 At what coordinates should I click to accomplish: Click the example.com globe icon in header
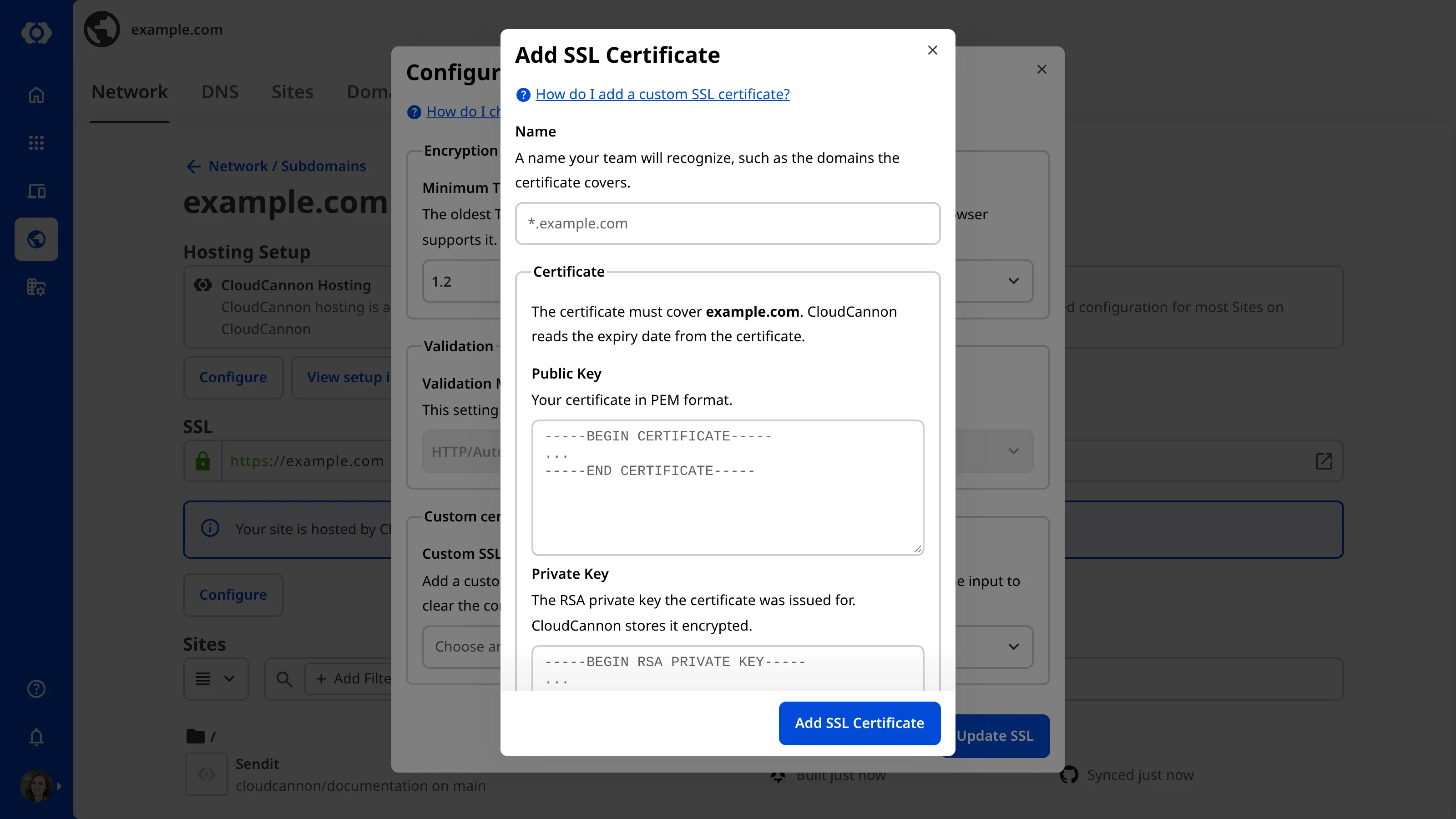tap(102, 30)
